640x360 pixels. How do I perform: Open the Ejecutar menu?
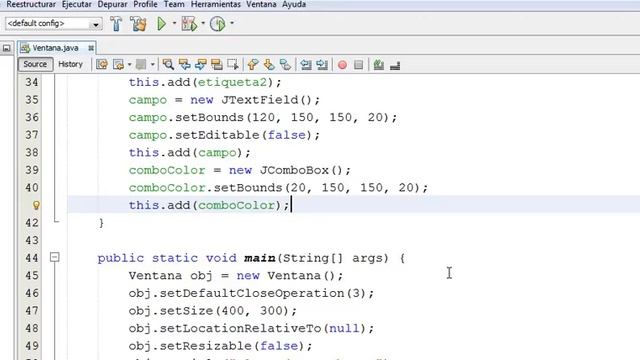pos(77,4)
